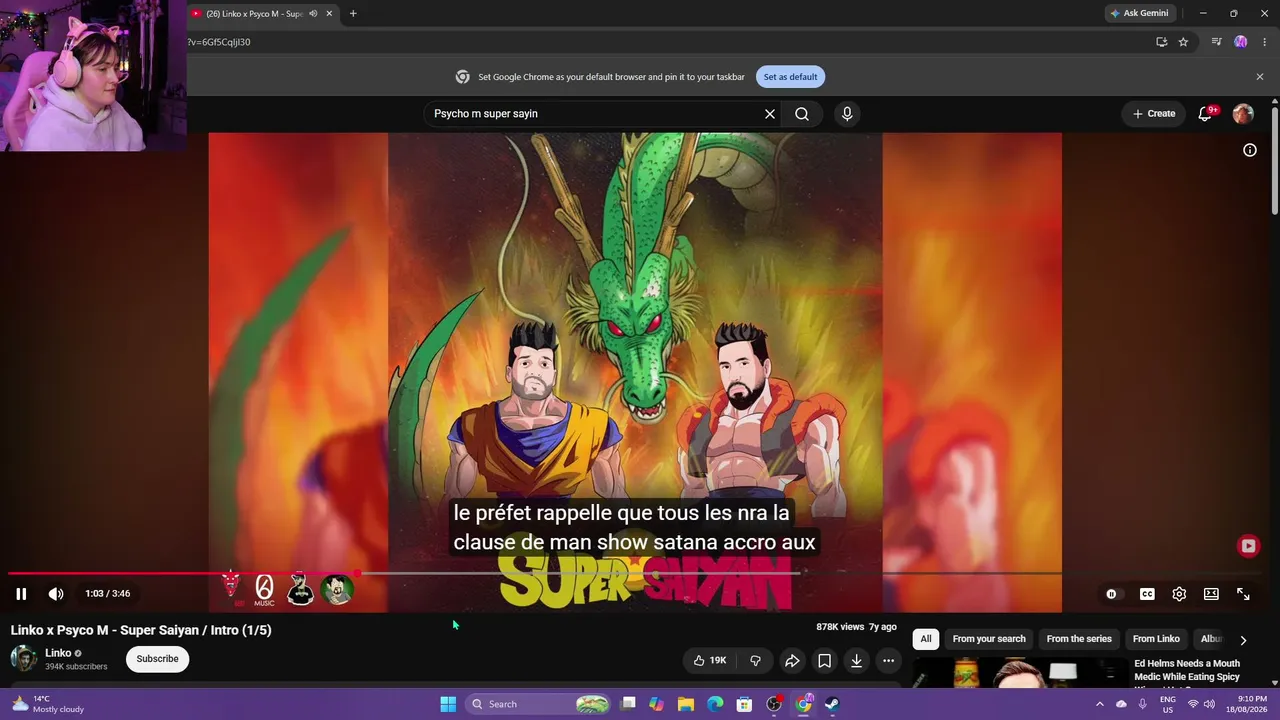1280x720 pixels.
Task: Pause the video playback
Action: (x=21, y=594)
